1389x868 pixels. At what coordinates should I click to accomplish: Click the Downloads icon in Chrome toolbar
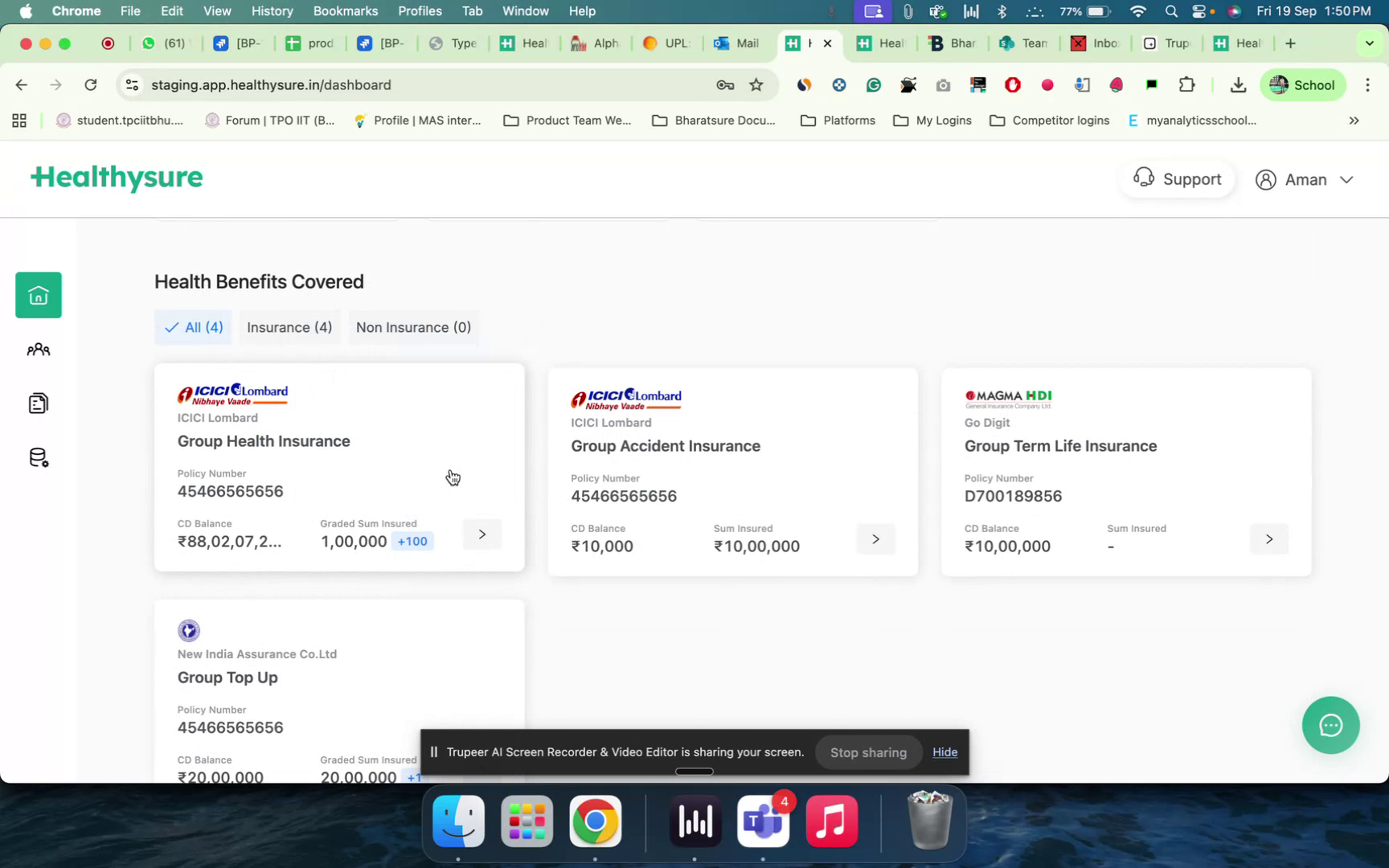pos(1237,84)
